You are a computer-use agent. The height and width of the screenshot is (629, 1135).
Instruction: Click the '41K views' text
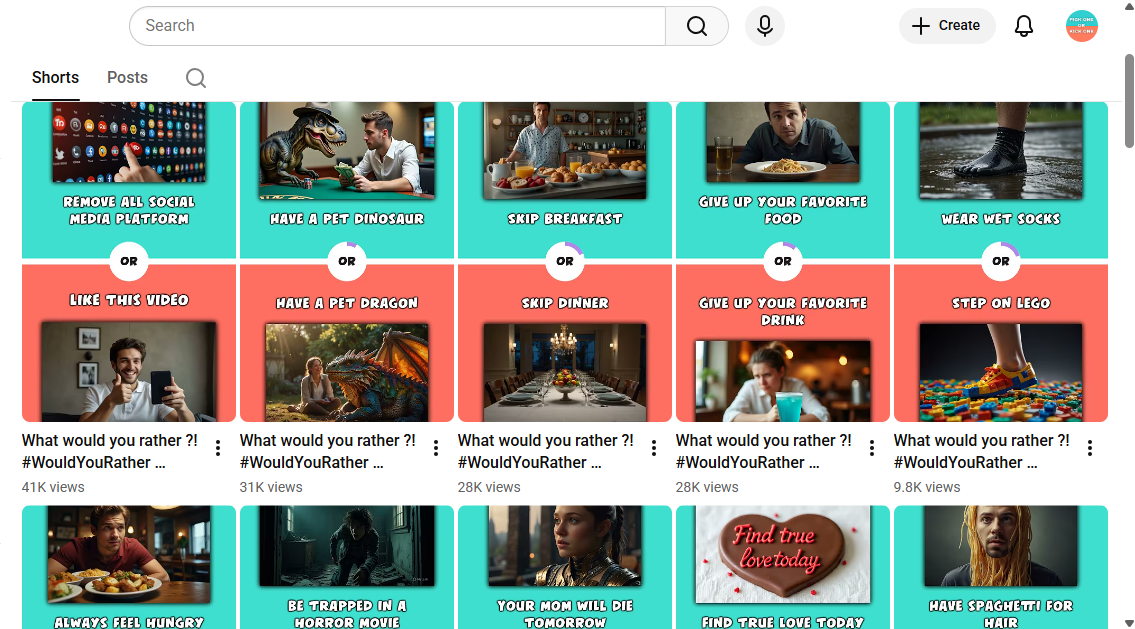pyautogui.click(x=53, y=487)
